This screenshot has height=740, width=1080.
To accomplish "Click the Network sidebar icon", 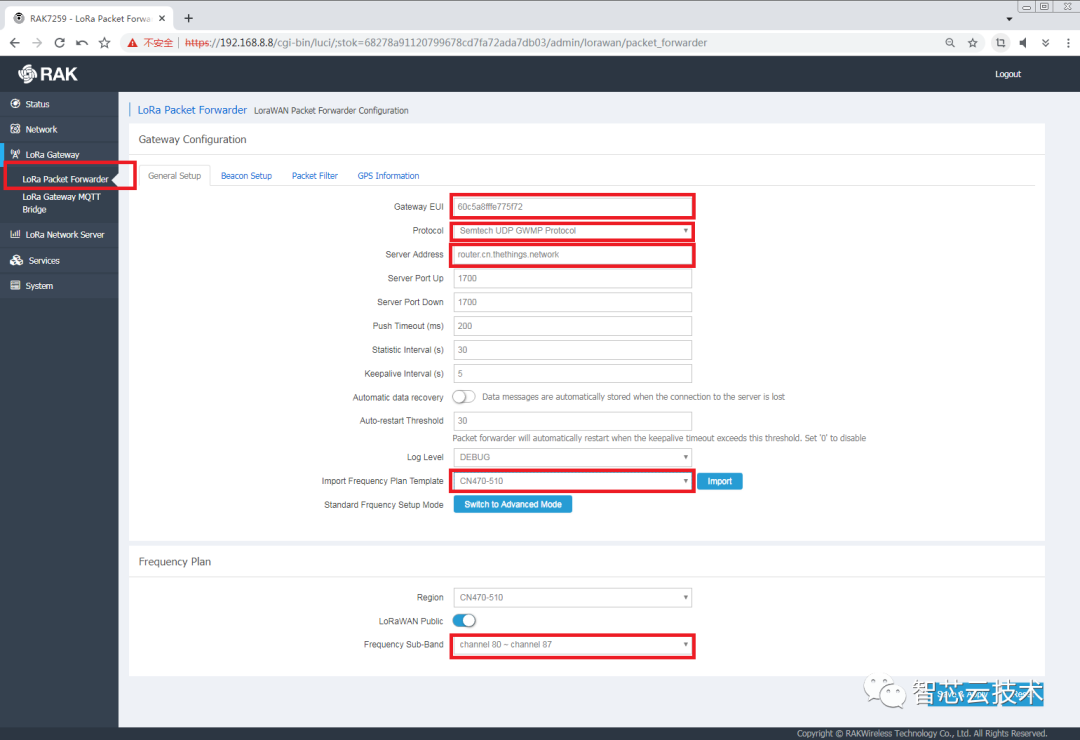I will tap(15, 129).
